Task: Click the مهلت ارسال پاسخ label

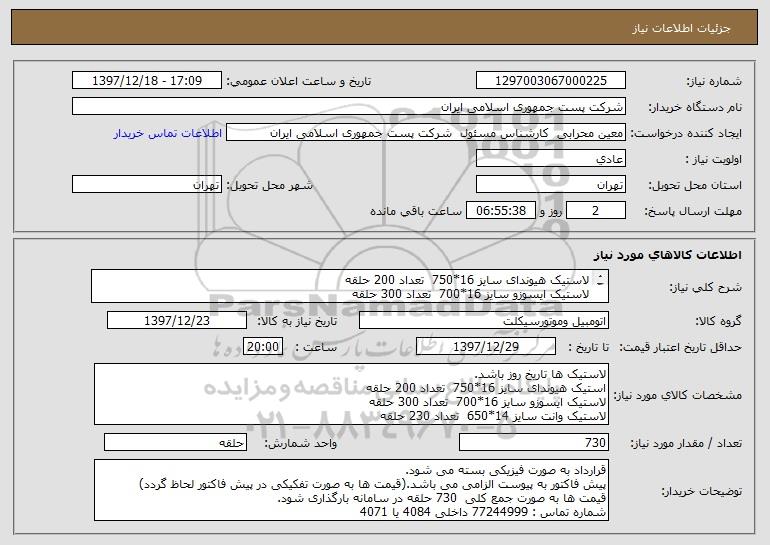Action: click(x=693, y=212)
